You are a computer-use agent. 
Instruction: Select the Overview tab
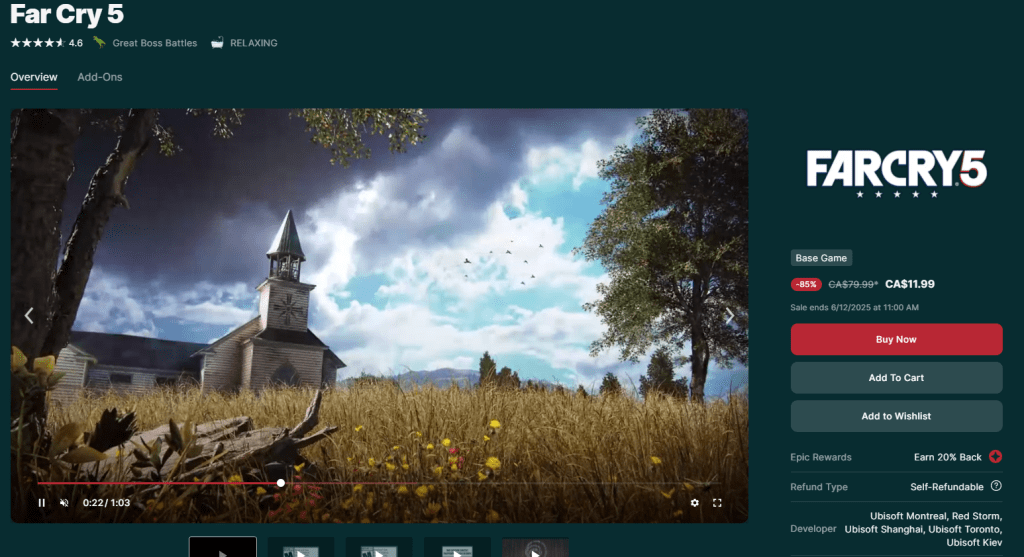coord(34,77)
